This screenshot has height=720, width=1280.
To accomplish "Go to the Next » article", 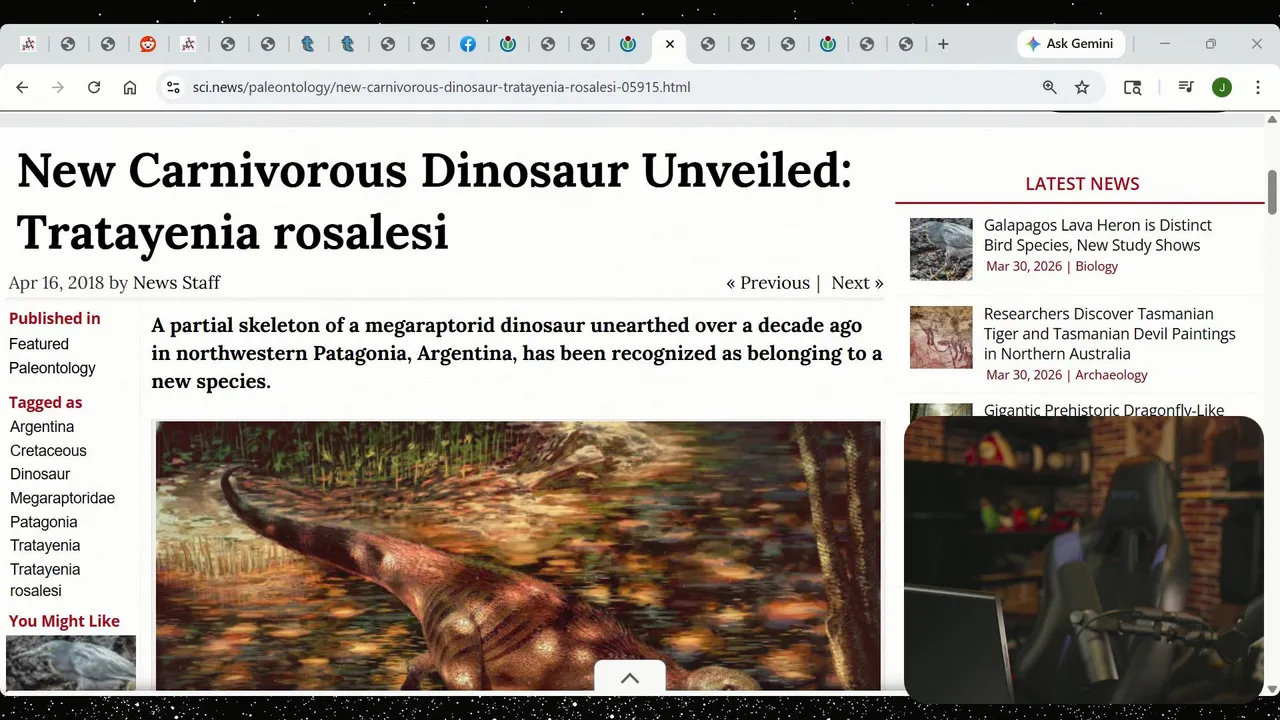I will coord(857,283).
